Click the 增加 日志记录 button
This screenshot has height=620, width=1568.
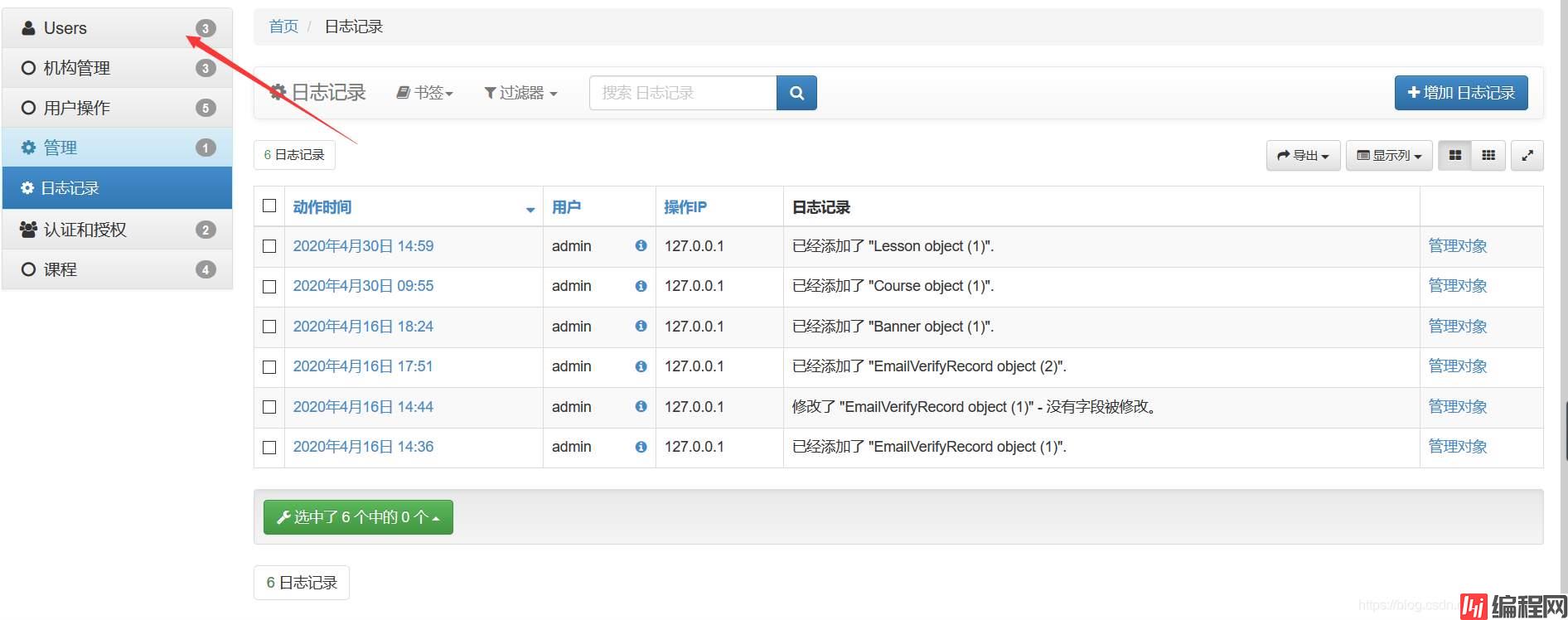(1461, 93)
